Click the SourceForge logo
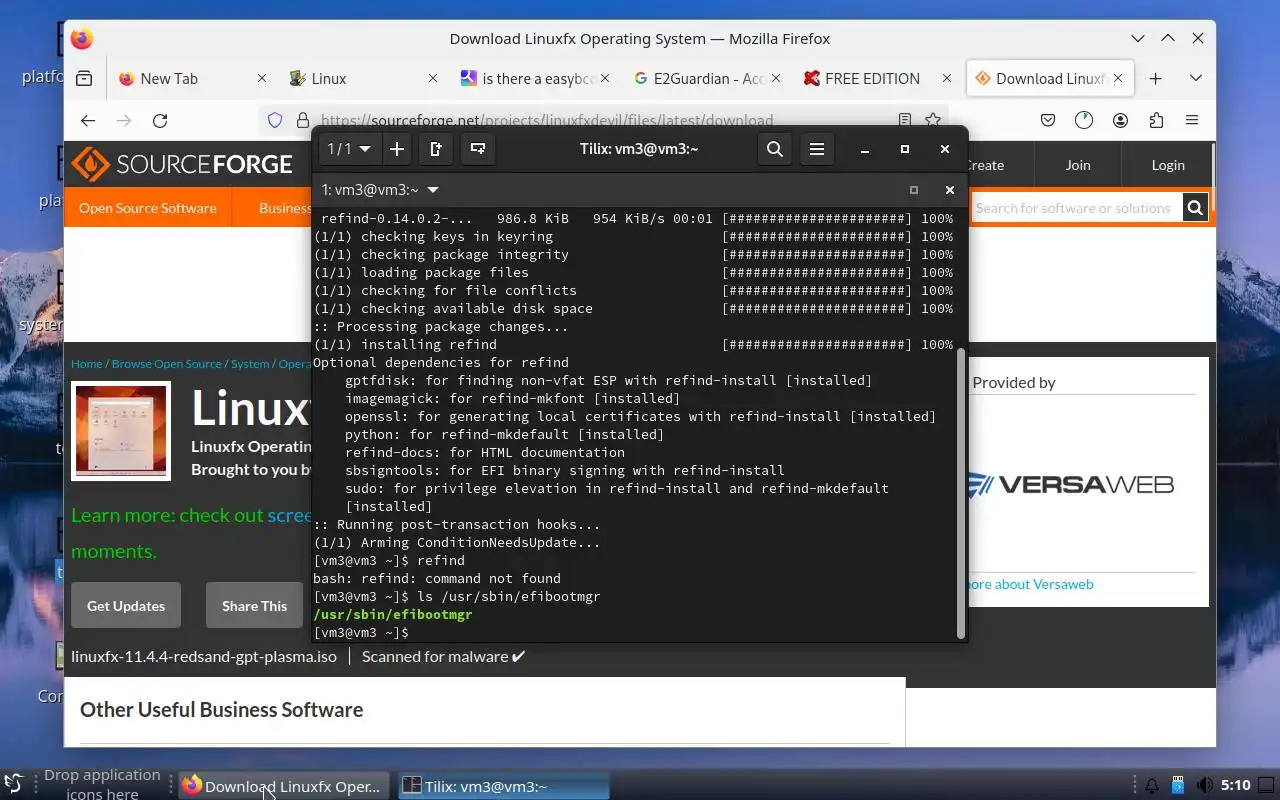This screenshot has height=800, width=1280. point(182,164)
